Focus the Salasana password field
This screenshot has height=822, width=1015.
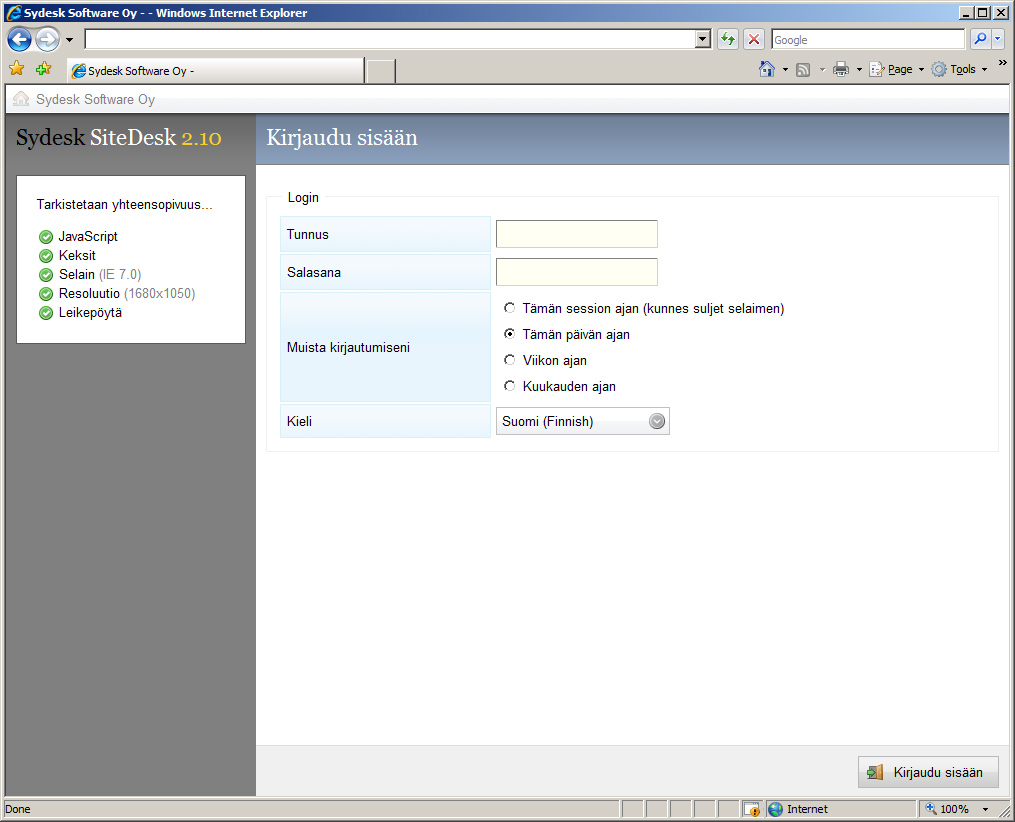coord(577,272)
